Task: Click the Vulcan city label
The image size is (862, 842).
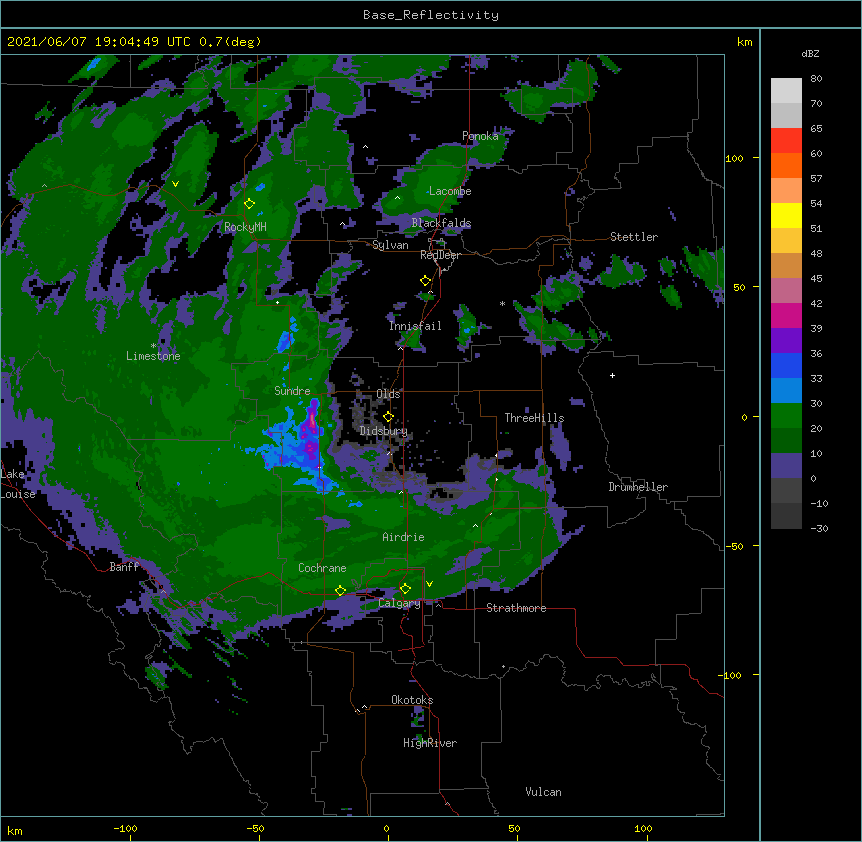Action: tap(543, 792)
